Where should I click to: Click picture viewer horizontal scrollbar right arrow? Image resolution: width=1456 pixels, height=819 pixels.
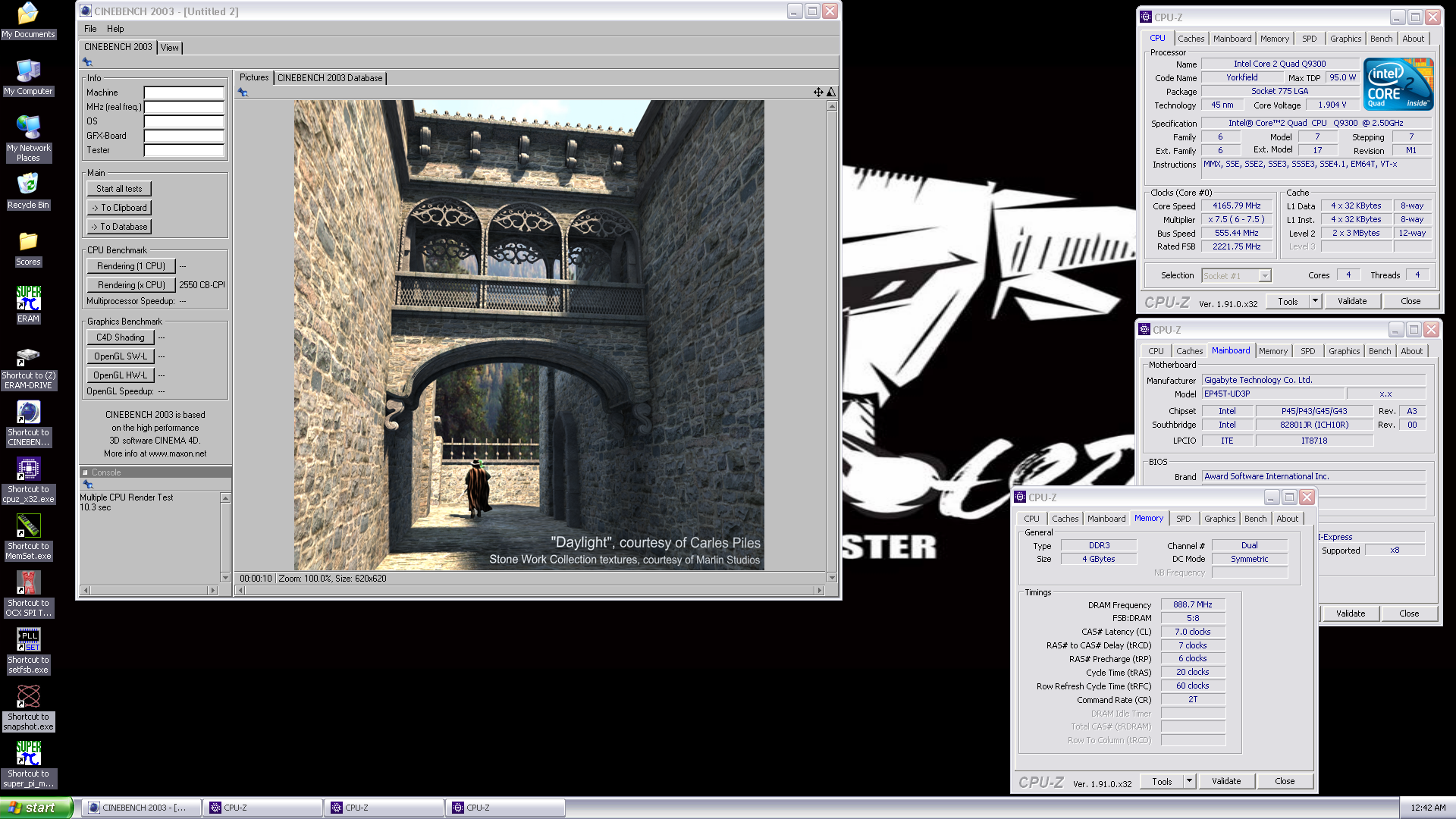819,590
